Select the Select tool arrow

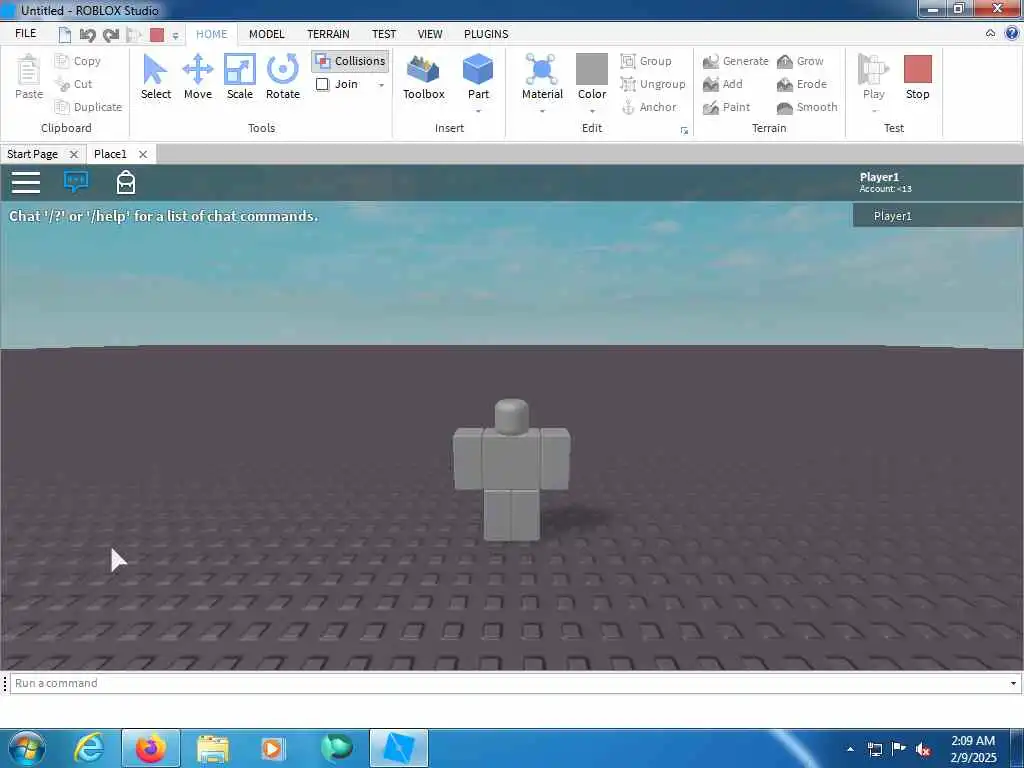[x=155, y=76]
